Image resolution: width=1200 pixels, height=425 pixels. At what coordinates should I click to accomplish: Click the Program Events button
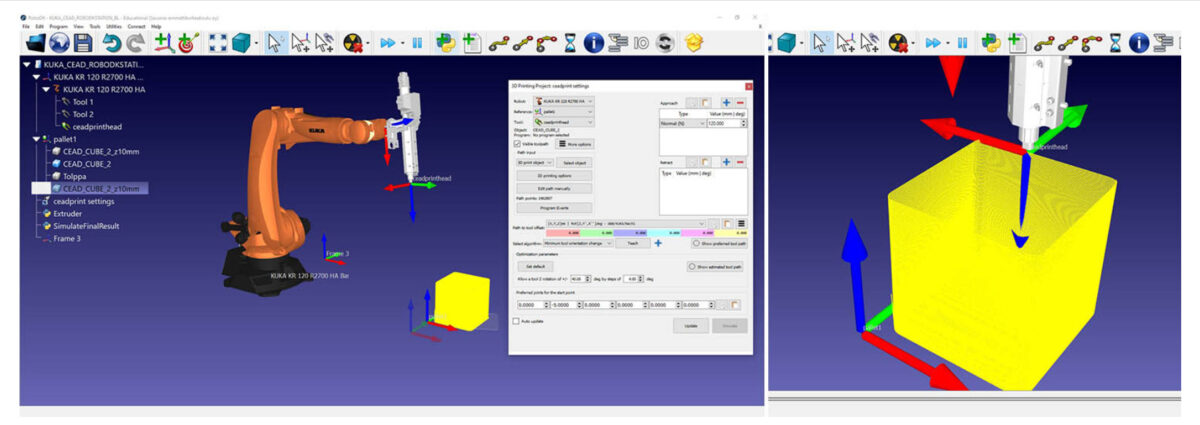point(554,207)
